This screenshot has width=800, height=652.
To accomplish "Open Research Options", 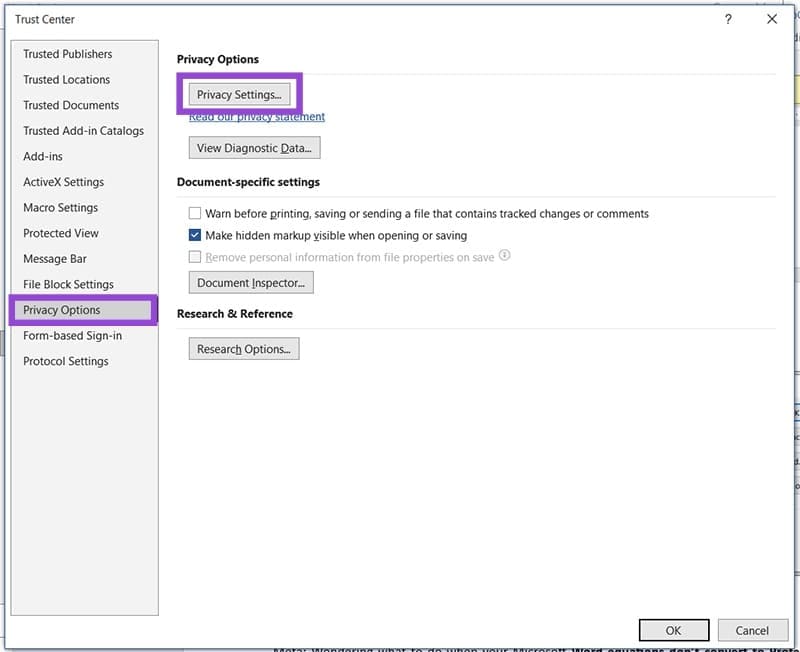I will pyautogui.click(x=242, y=348).
